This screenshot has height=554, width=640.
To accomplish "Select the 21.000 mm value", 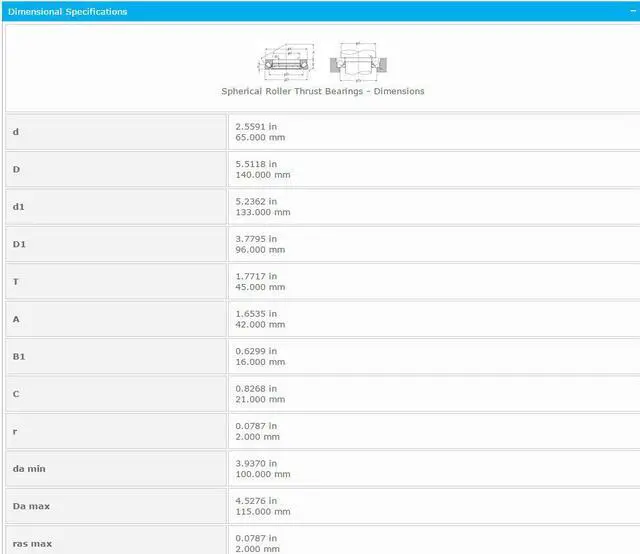I will point(260,400).
